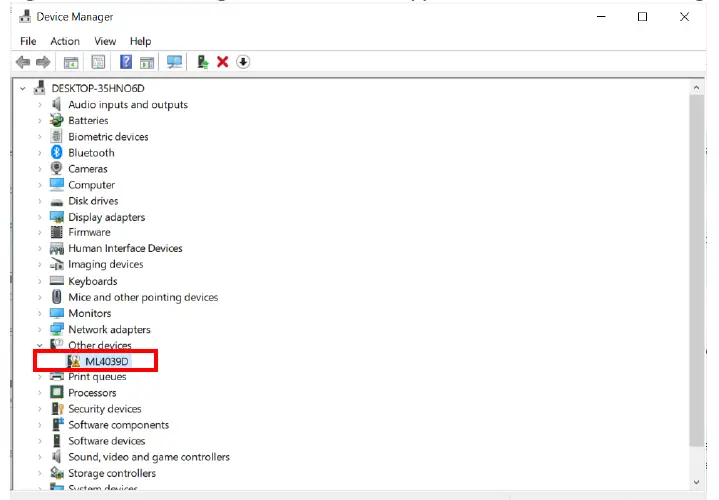This screenshot has height=500, width=719.
Task: Expand the Processors chevron
Action: tap(39, 393)
